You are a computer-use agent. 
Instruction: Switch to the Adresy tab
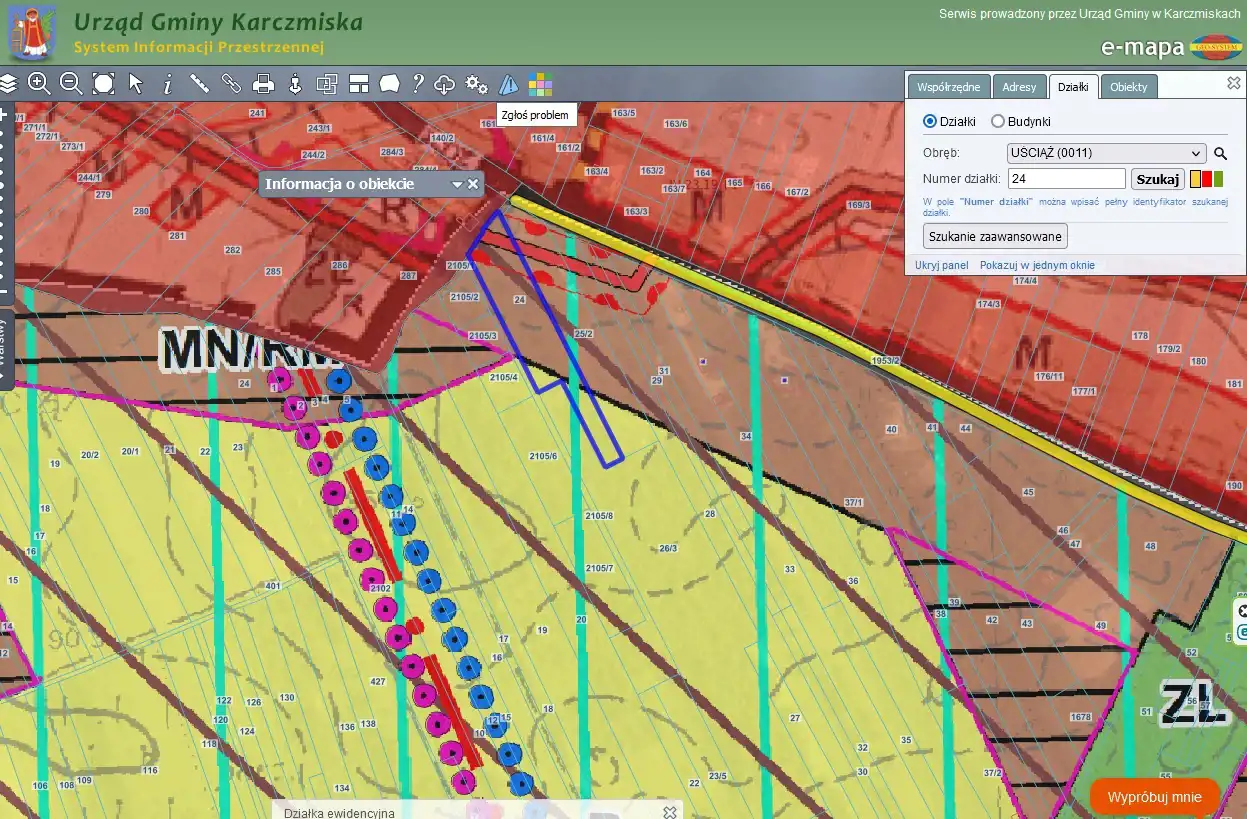pyautogui.click(x=1019, y=87)
